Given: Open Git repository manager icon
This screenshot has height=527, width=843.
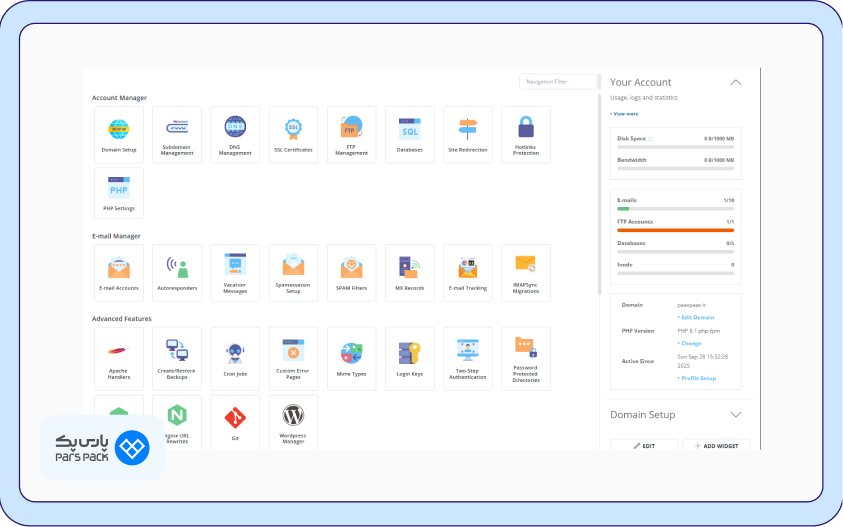Looking at the screenshot, I should (x=235, y=422).
